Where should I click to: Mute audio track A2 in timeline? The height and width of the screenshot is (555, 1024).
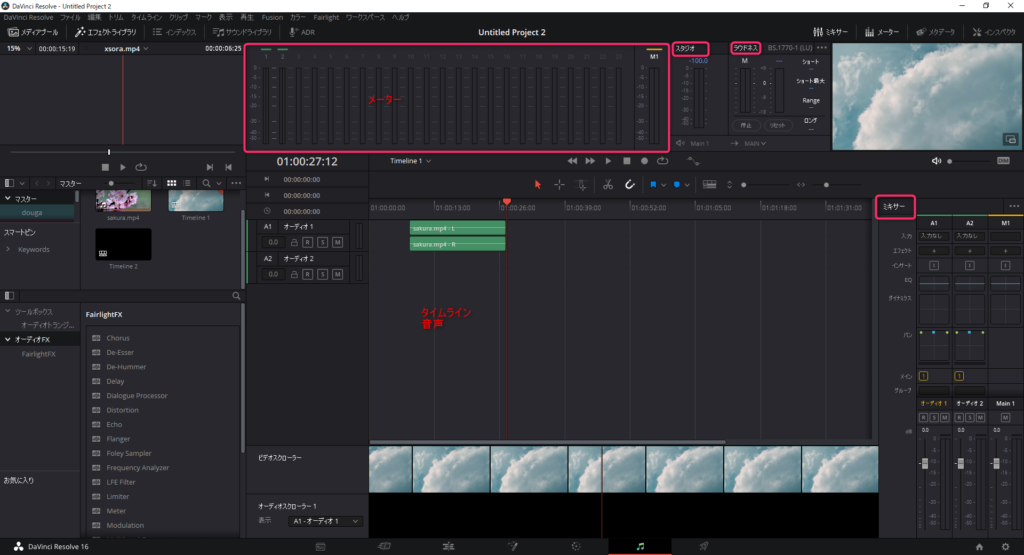point(338,274)
